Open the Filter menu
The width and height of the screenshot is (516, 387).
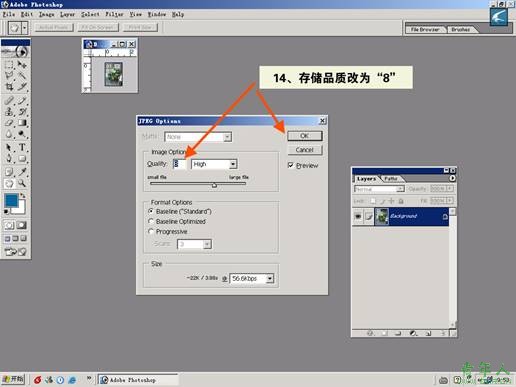[x=114, y=14]
